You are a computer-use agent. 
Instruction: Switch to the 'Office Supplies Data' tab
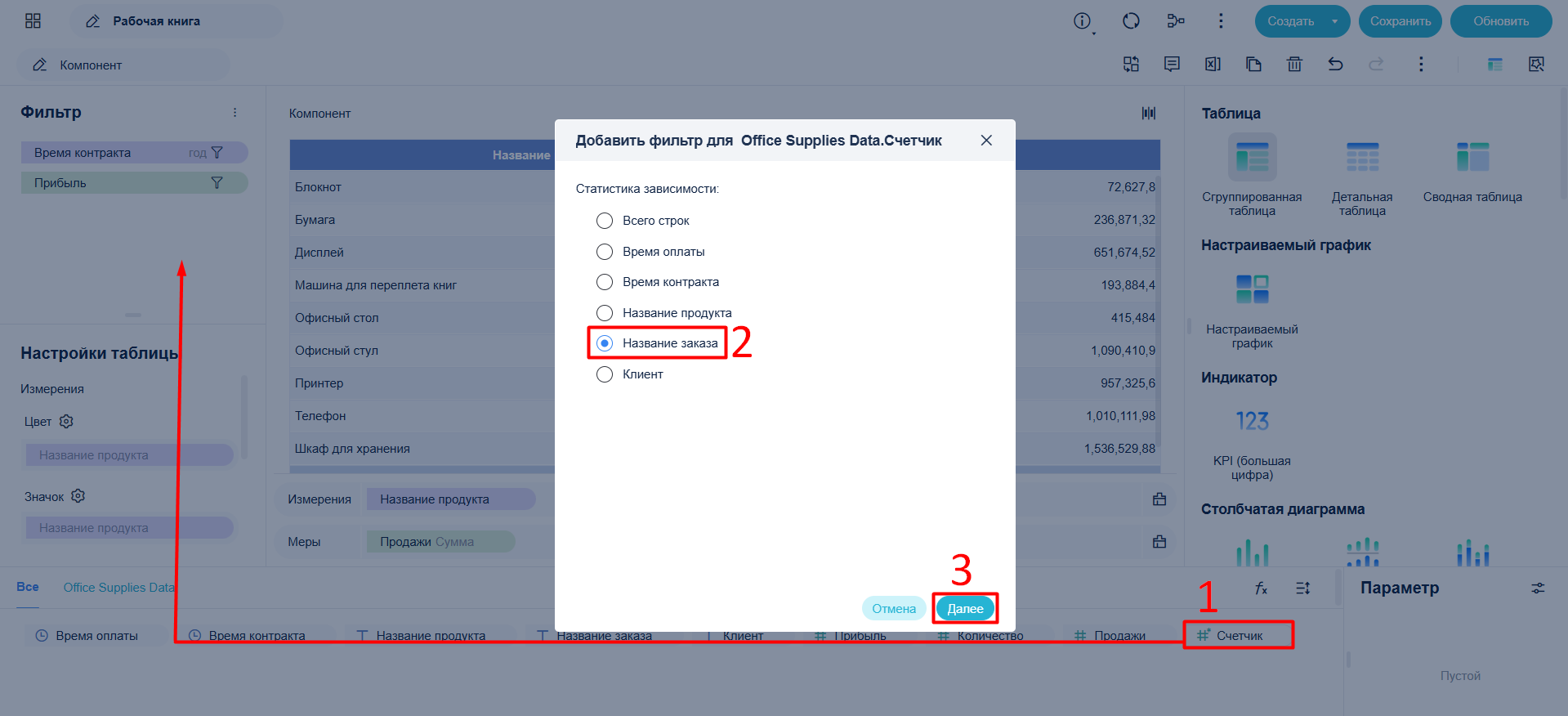119,588
